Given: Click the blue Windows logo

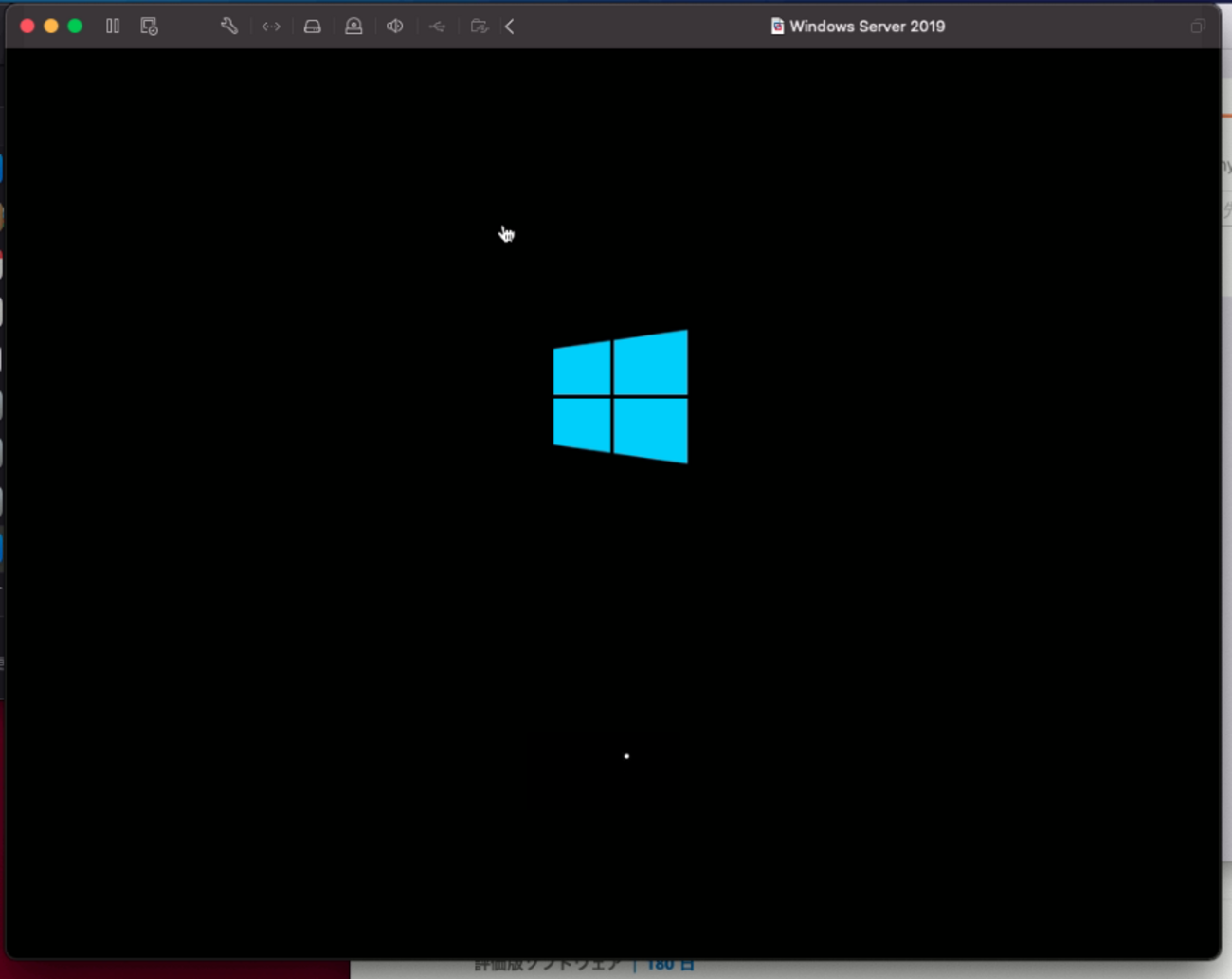Looking at the screenshot, I should [x=621, y=396].
